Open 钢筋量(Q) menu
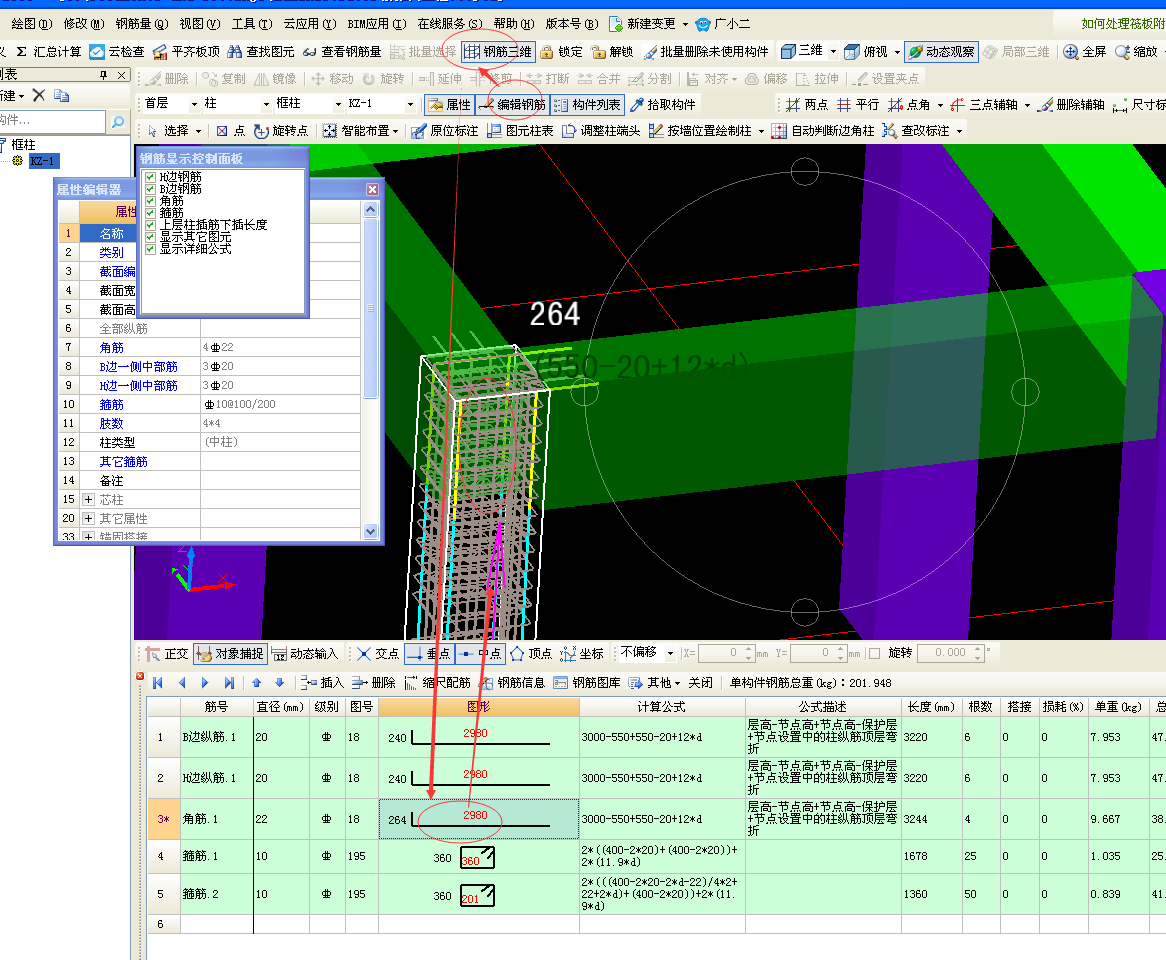 (142, 24)
